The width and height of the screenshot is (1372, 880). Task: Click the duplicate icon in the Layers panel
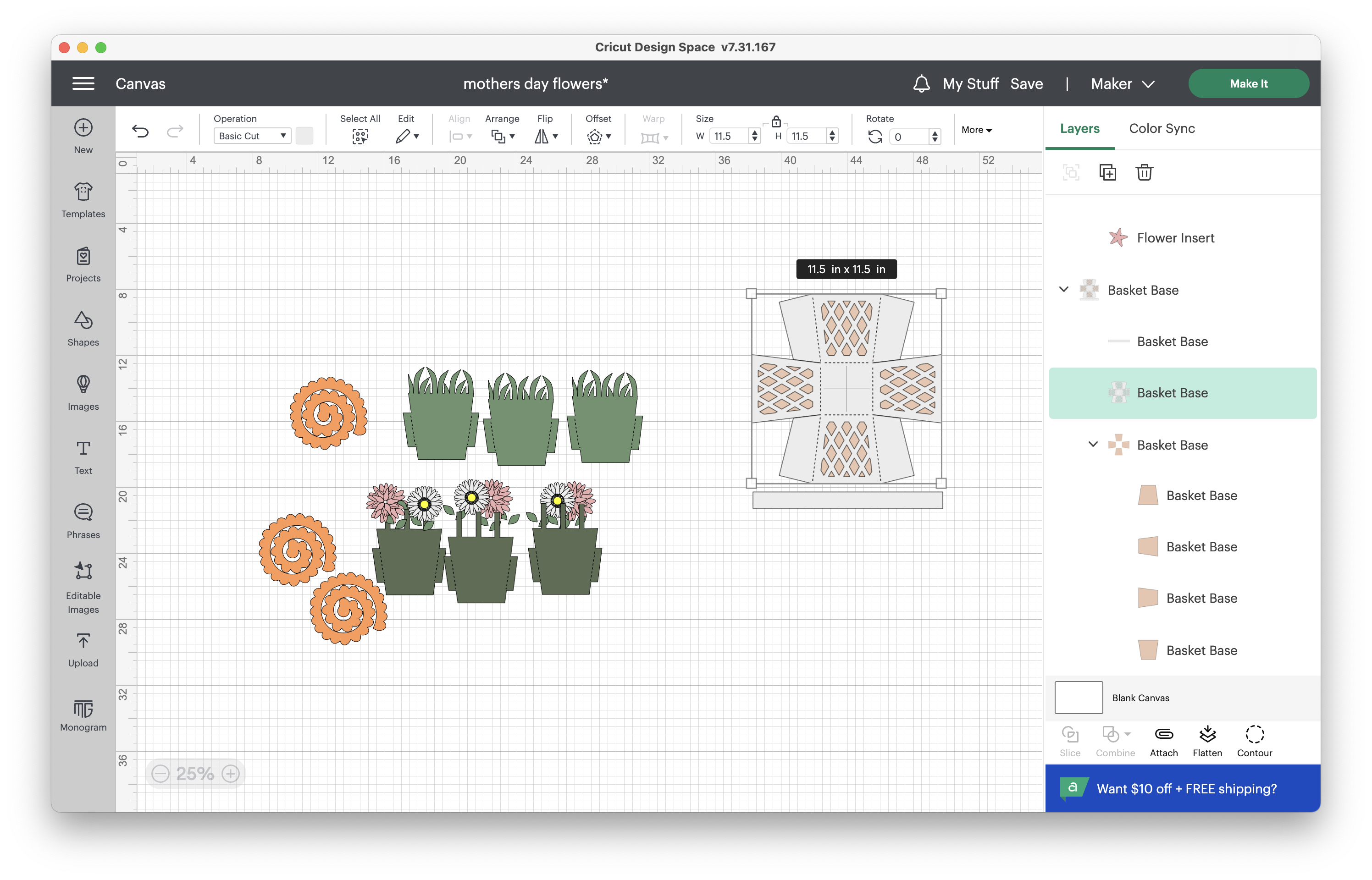pos(1108,172)
